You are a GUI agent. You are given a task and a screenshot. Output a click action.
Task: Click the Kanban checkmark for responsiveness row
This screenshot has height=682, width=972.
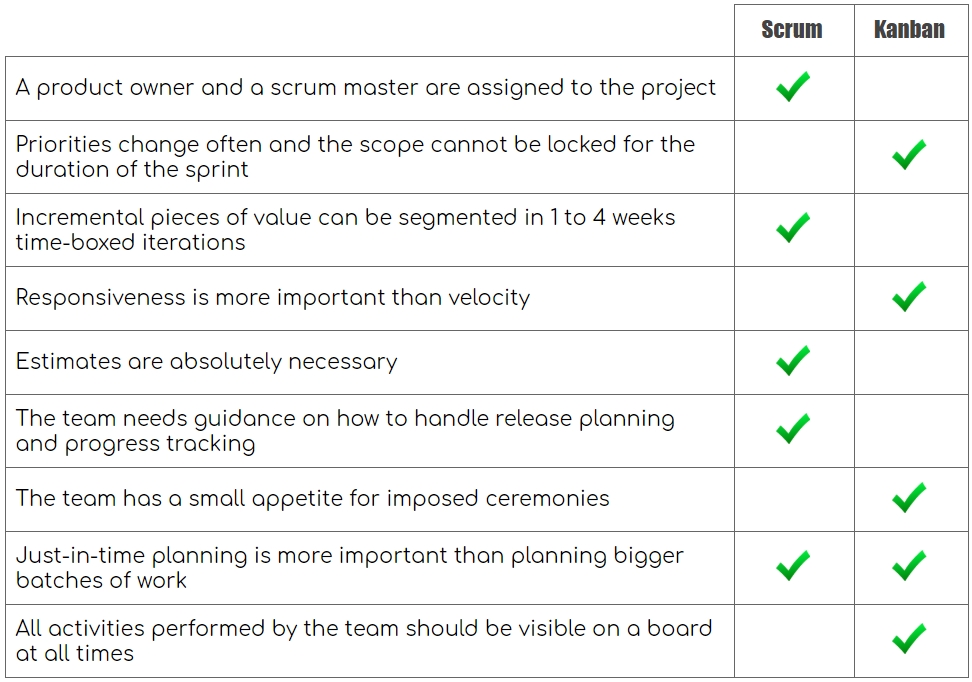909,296
